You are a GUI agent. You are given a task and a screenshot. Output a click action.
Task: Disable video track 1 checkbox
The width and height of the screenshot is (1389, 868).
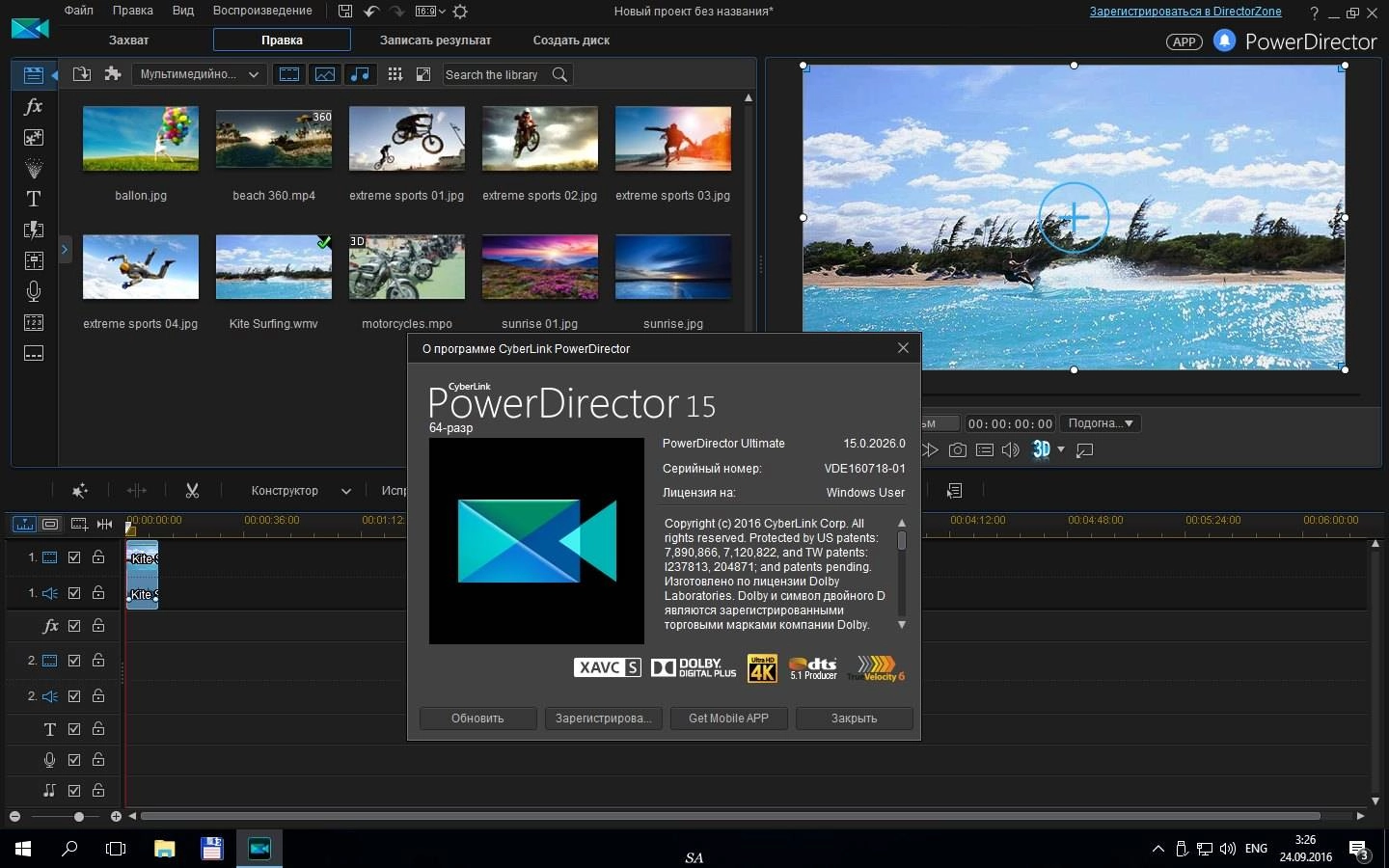pos(74,557)
